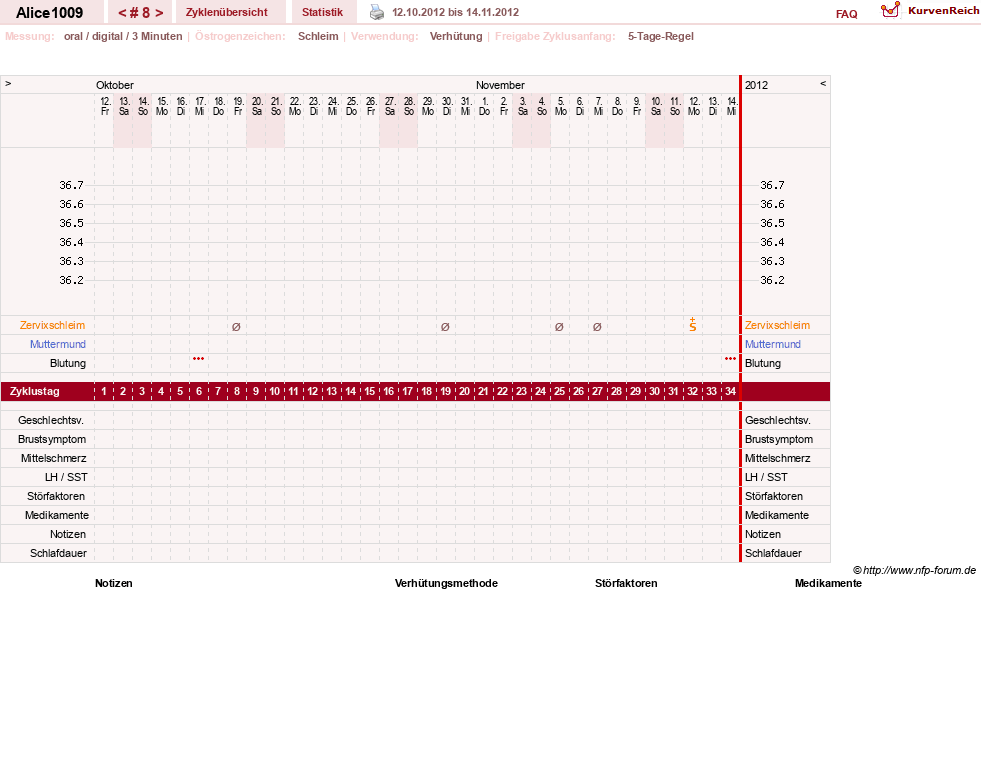981x762 pixels.
Task: Click date header '1. Do' in November
Action: 485,106
